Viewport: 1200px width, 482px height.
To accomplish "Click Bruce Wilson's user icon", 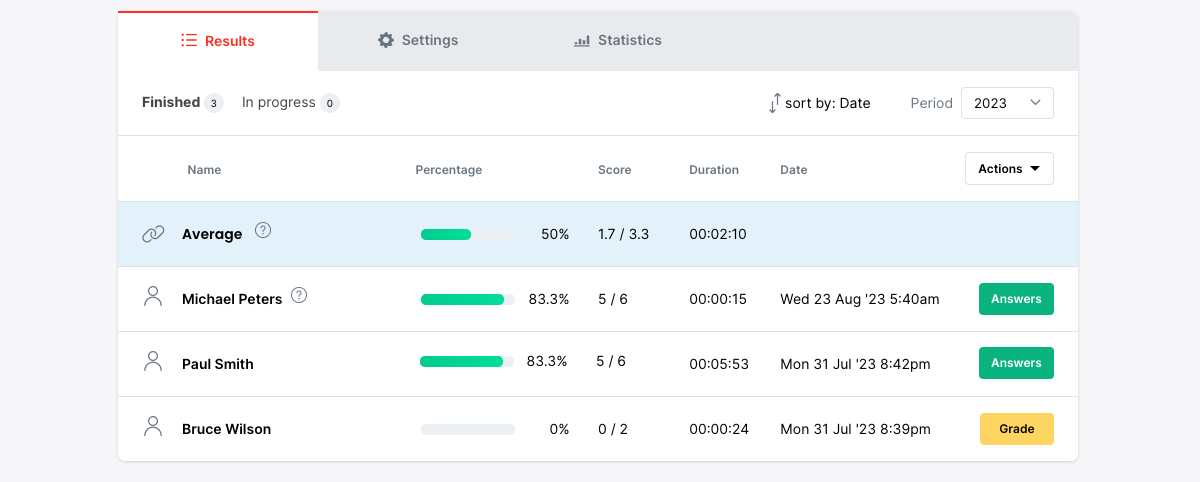I will click(153, 427).
